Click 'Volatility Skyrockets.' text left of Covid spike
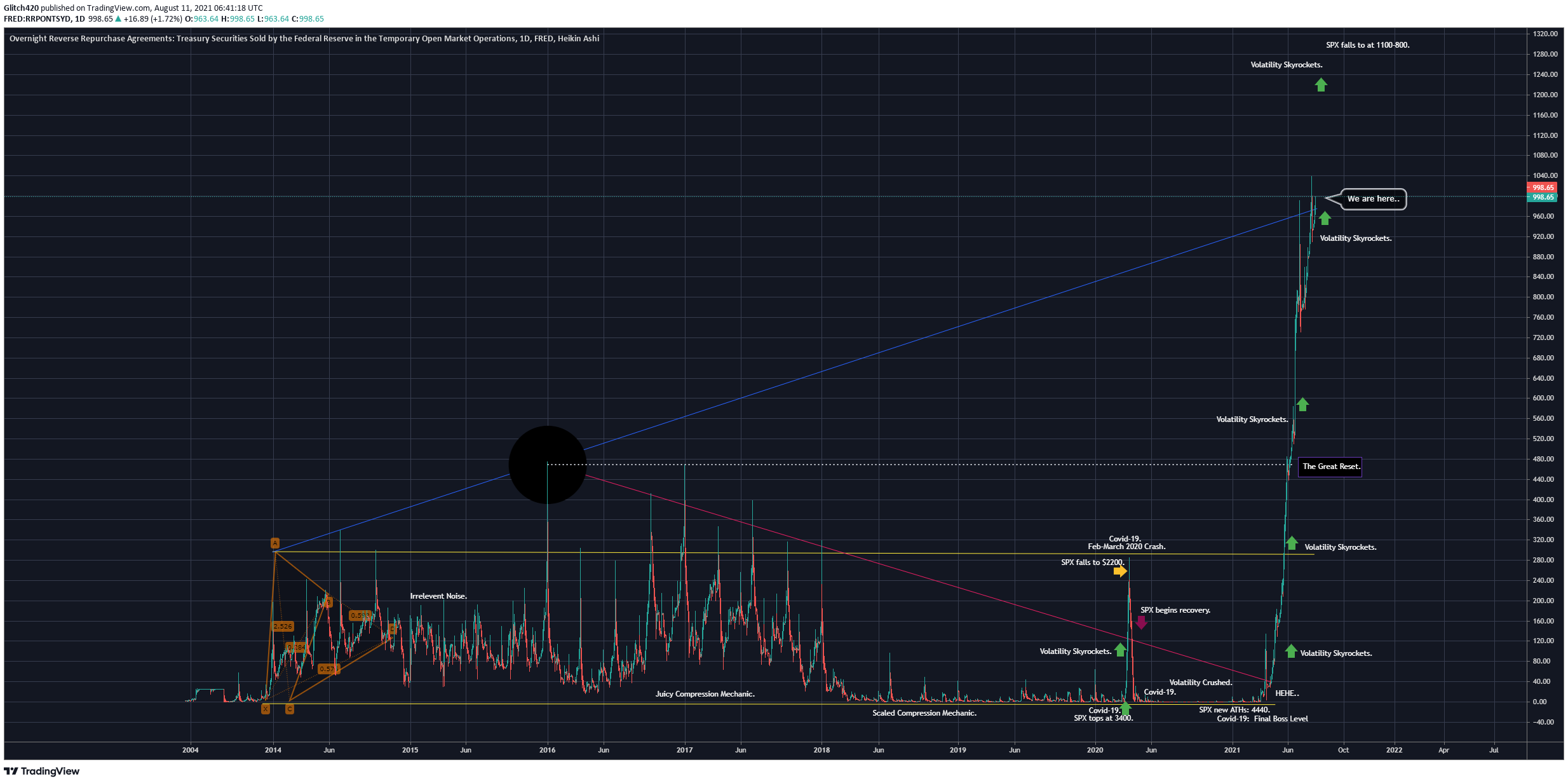 1076,651
